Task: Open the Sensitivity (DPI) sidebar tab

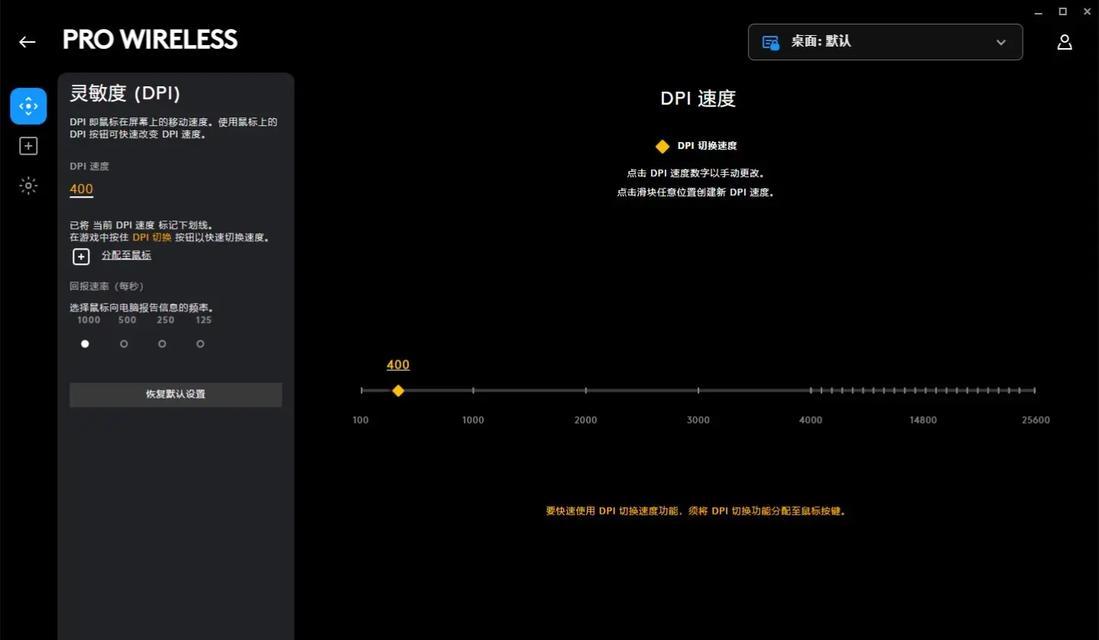Action: coord(28,106)
